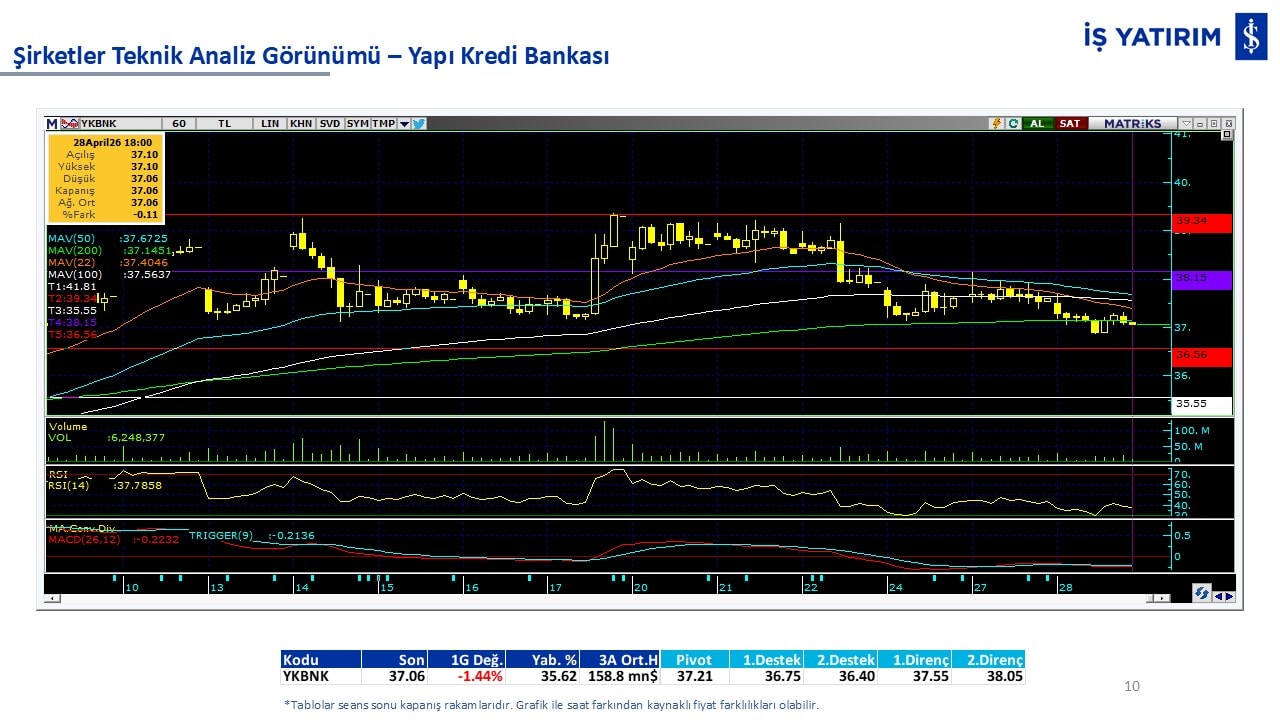Select the TMP toolbar item
The image size is (1280, 720).
[x=383, y=124]
